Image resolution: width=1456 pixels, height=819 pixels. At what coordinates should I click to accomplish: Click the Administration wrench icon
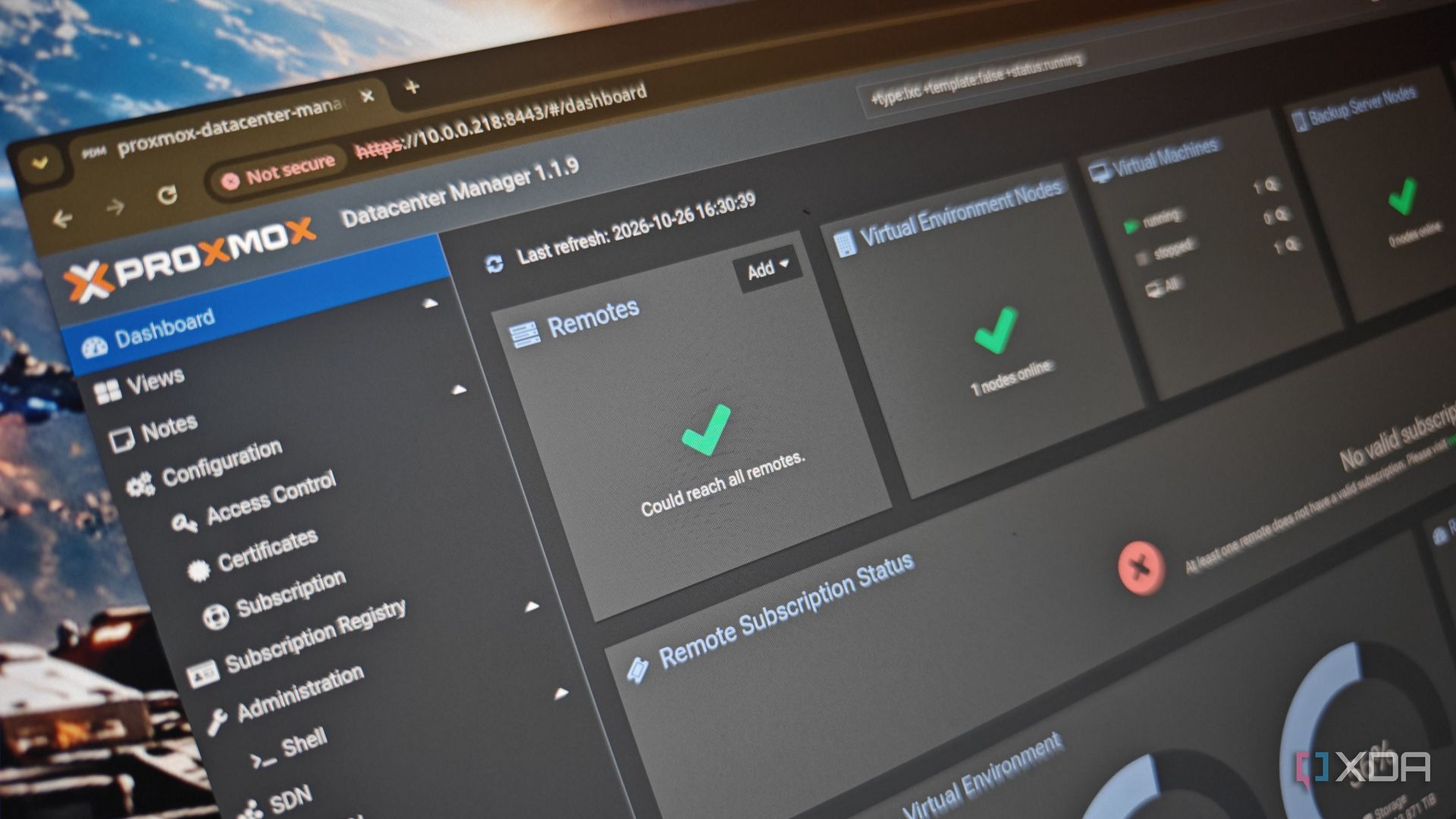point(217,723)
